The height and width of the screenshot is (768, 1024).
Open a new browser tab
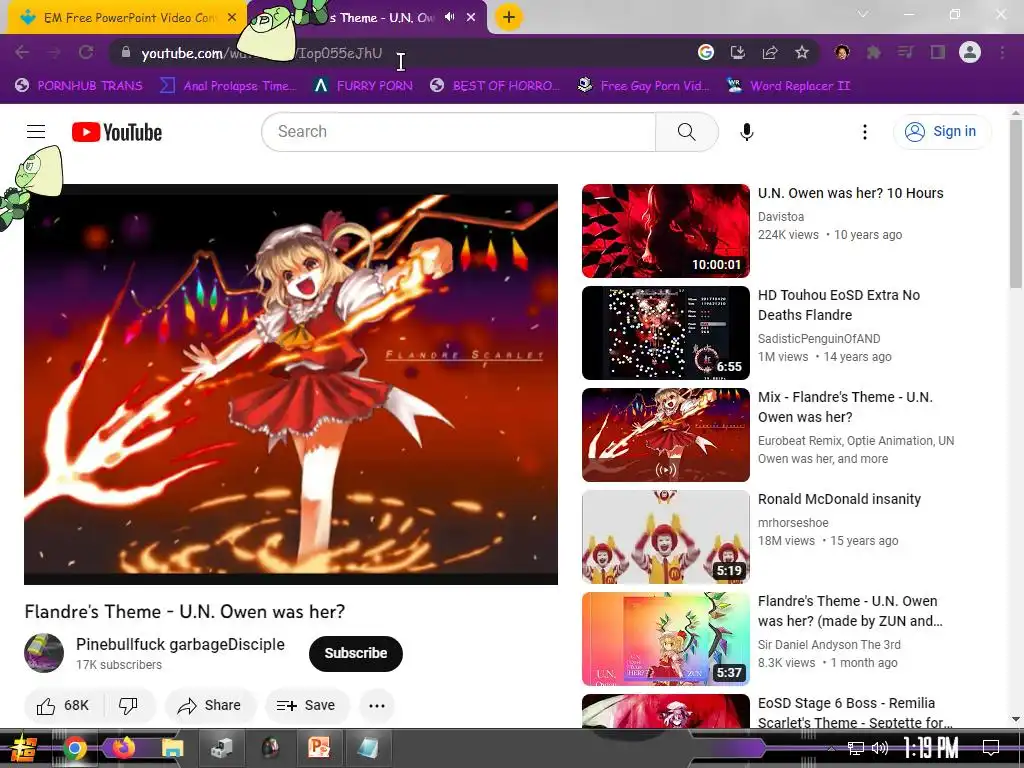(509, 18)
